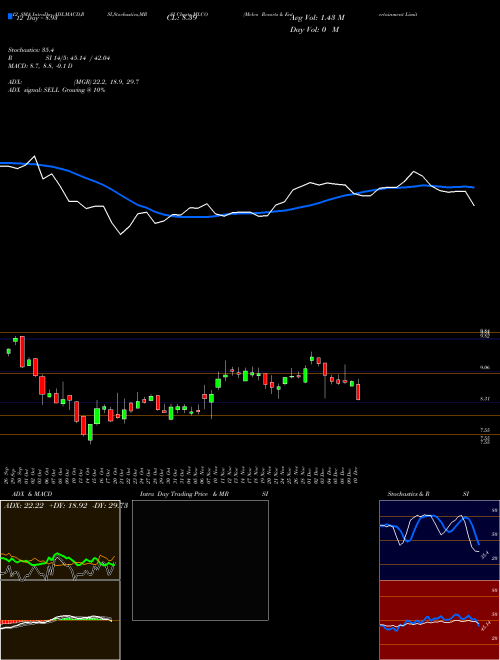Click the (MGR) 22.2, 18.9, 29.7 values
The width and height of the screenshot is (500, 660).
click(106, 82)
